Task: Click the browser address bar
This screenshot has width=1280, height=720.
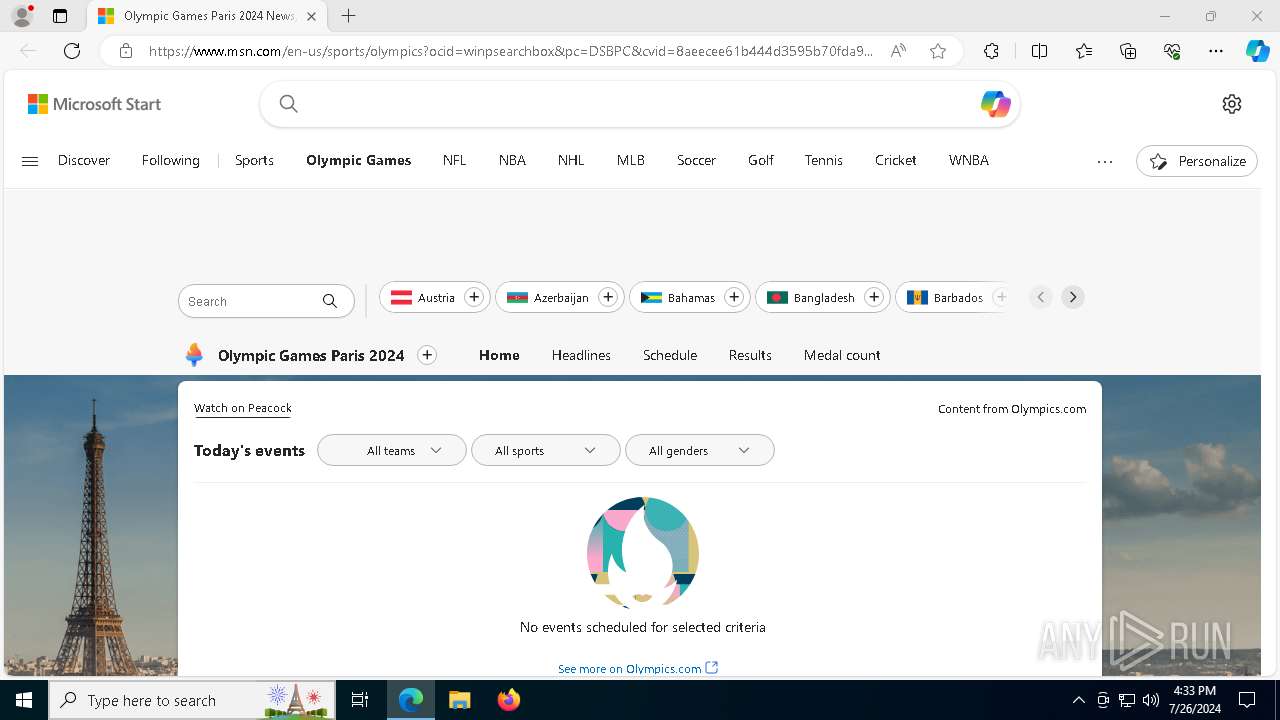Action: click(x=510, y=51)
